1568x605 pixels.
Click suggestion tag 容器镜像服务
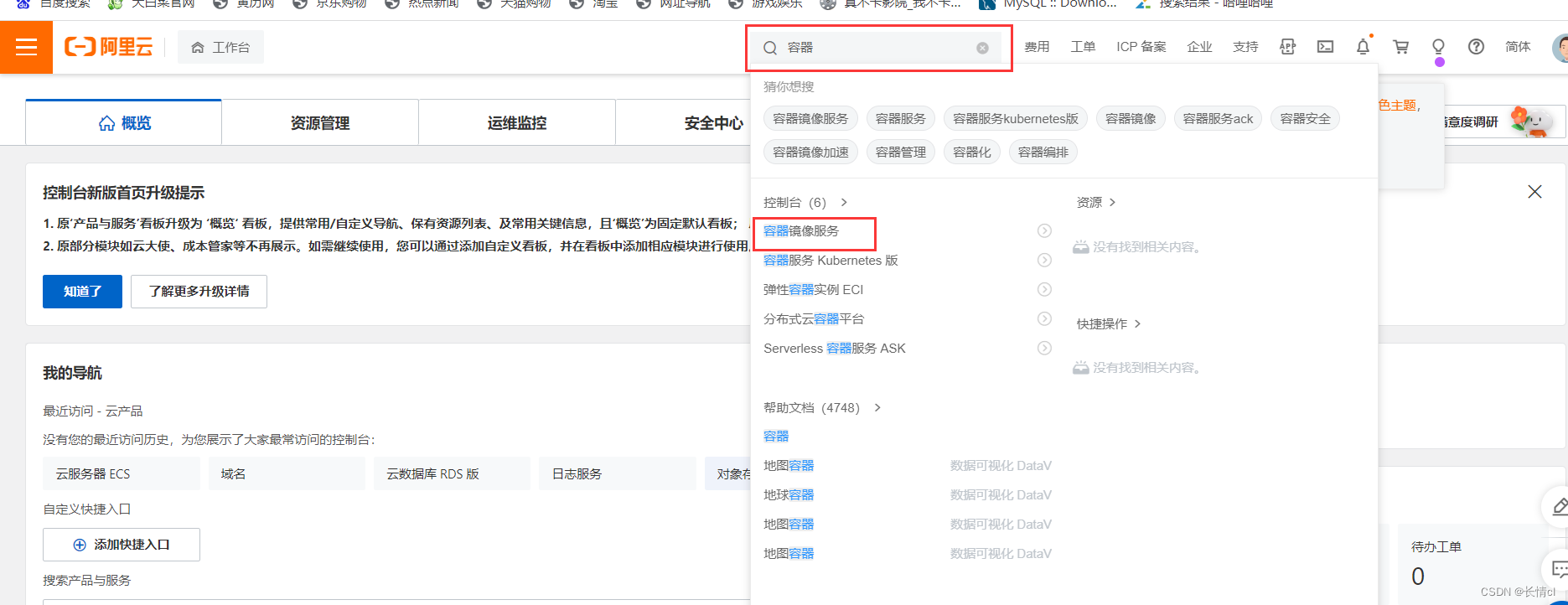[x=810, y=119]
